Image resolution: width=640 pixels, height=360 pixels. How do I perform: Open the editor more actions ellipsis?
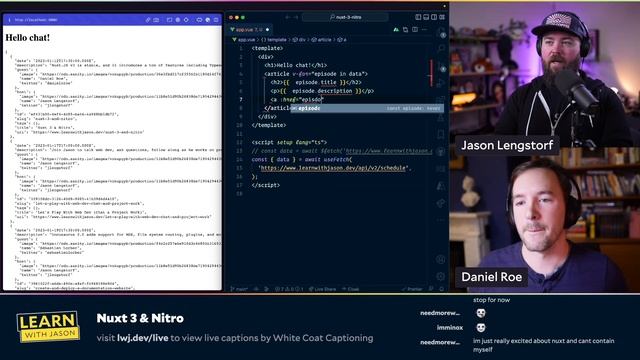pyautogui.click(x=424, y=30)
